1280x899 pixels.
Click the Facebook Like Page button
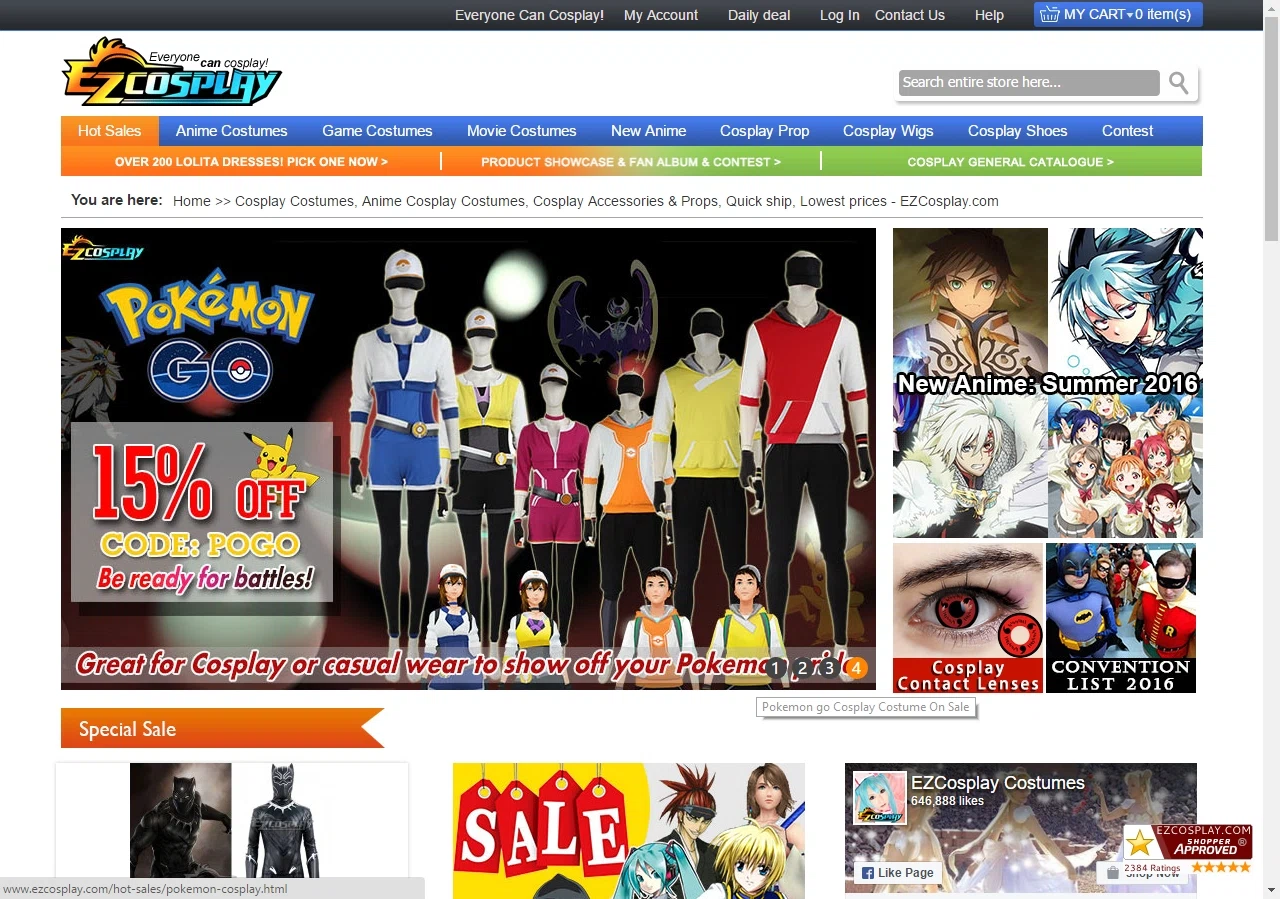(x=898, y=872)
